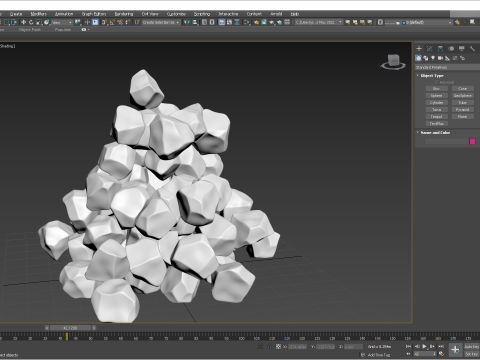The height and width of the screenshot is (360, 480).
Task: Open the project path dropdown
Action: coord(318,22)
